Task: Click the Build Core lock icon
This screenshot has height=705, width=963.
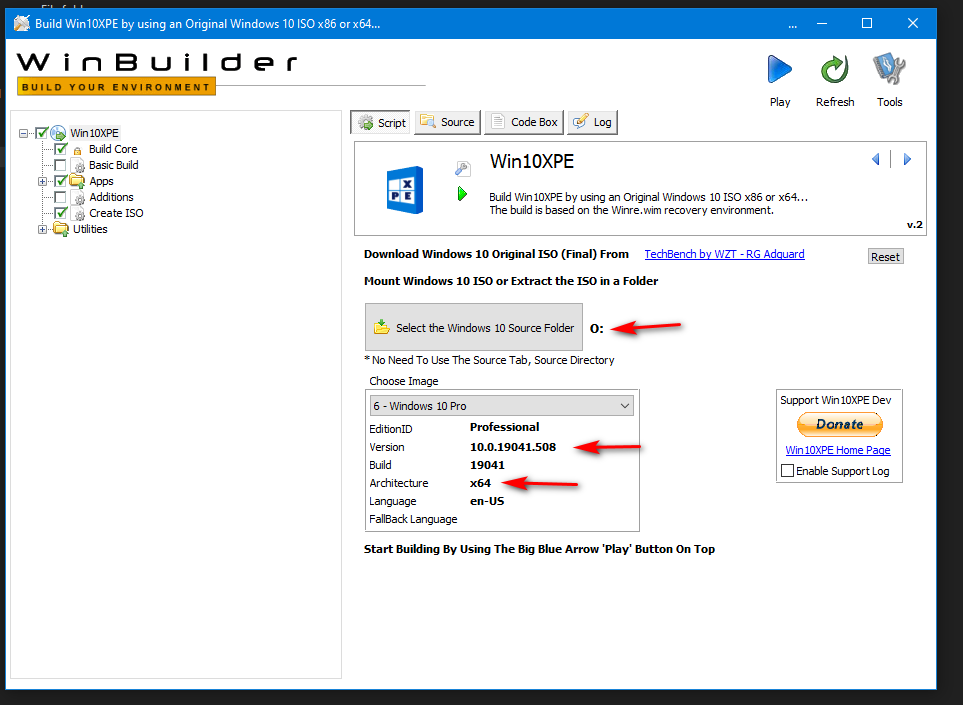Action: click(x=77, y=150)
